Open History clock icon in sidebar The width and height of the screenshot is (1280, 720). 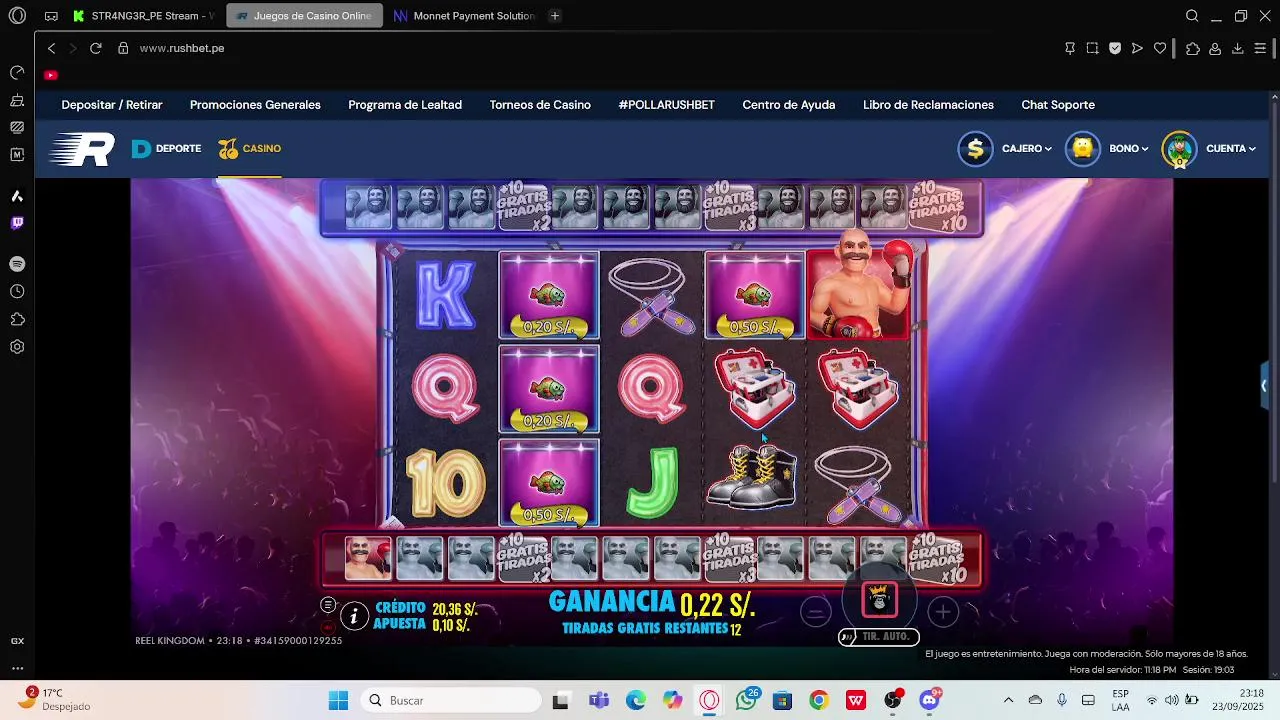(17, 291)
